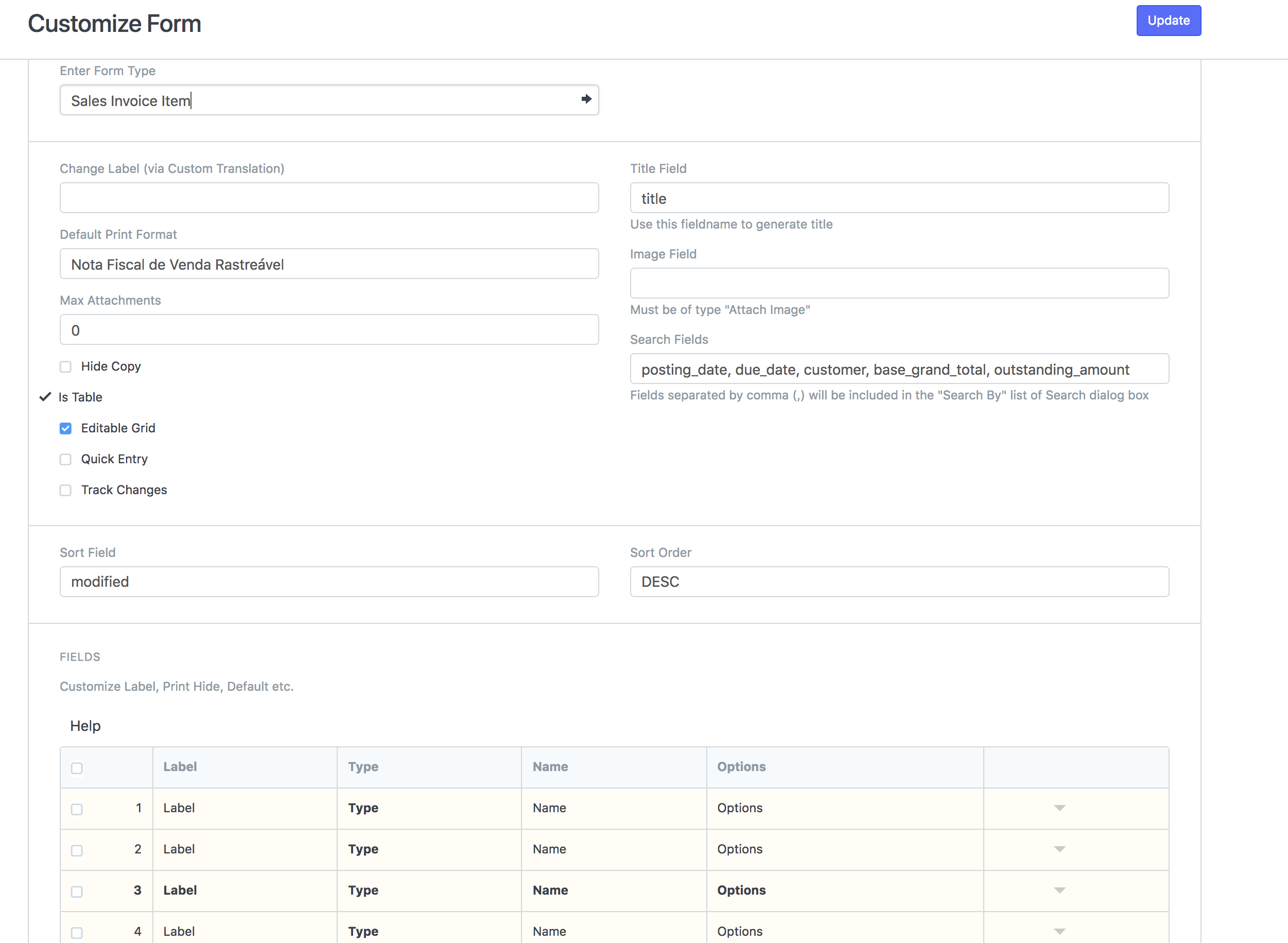This screenshot has width=1288, height=943.
Task: Enable Quick Entry
Action: click(65, 460)
